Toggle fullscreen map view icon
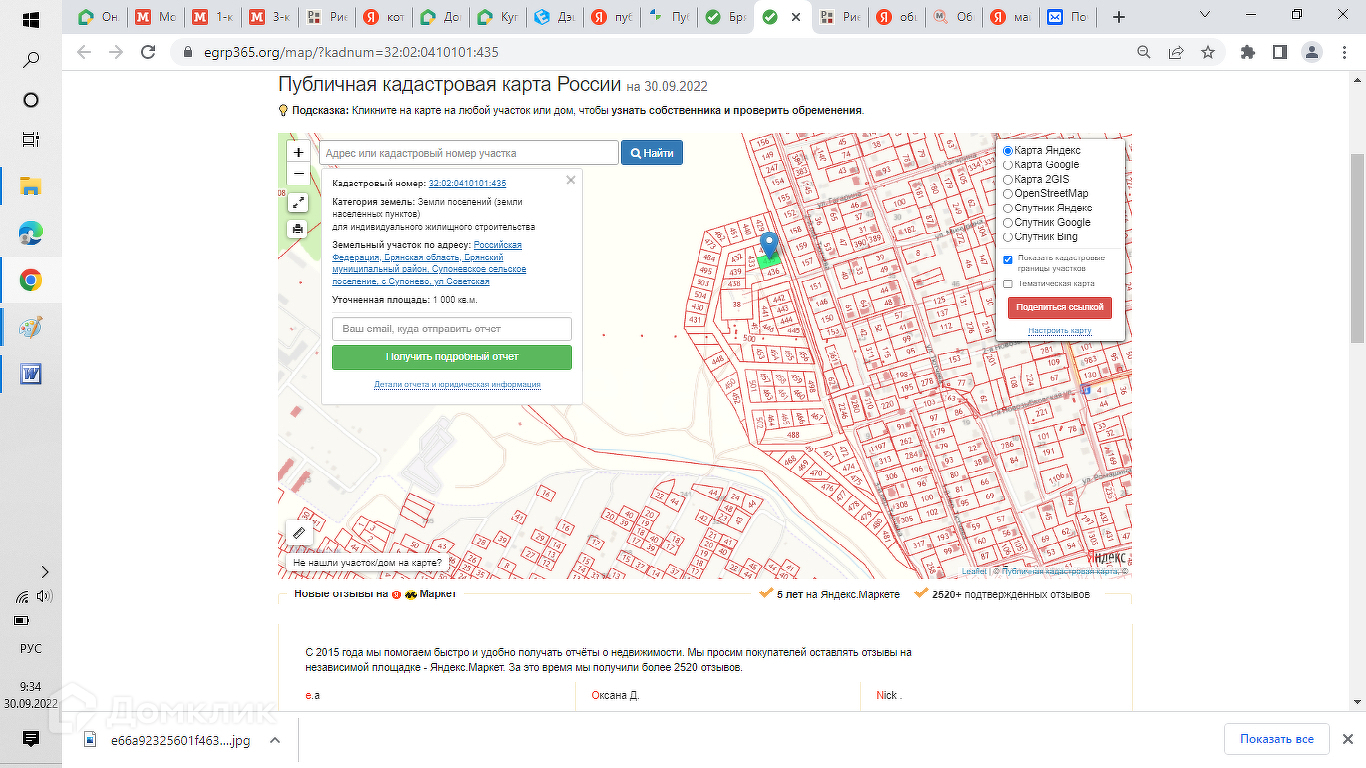 pos(298,203)
